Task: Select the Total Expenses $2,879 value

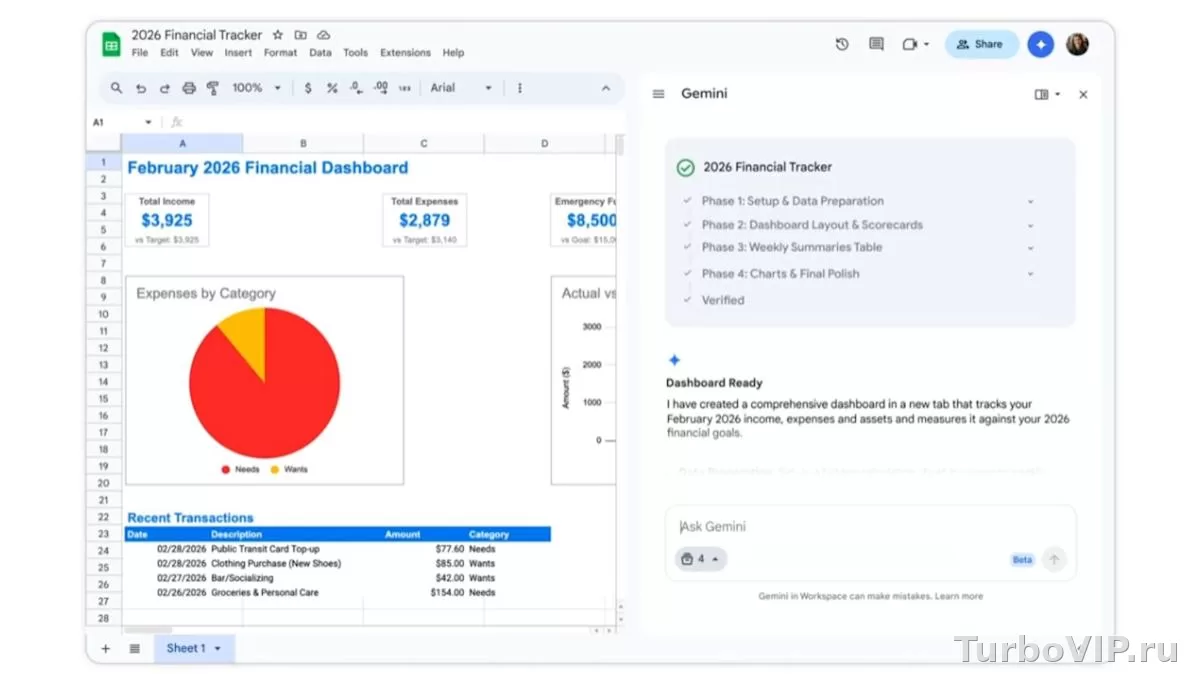Action: [x=424, y=220]
